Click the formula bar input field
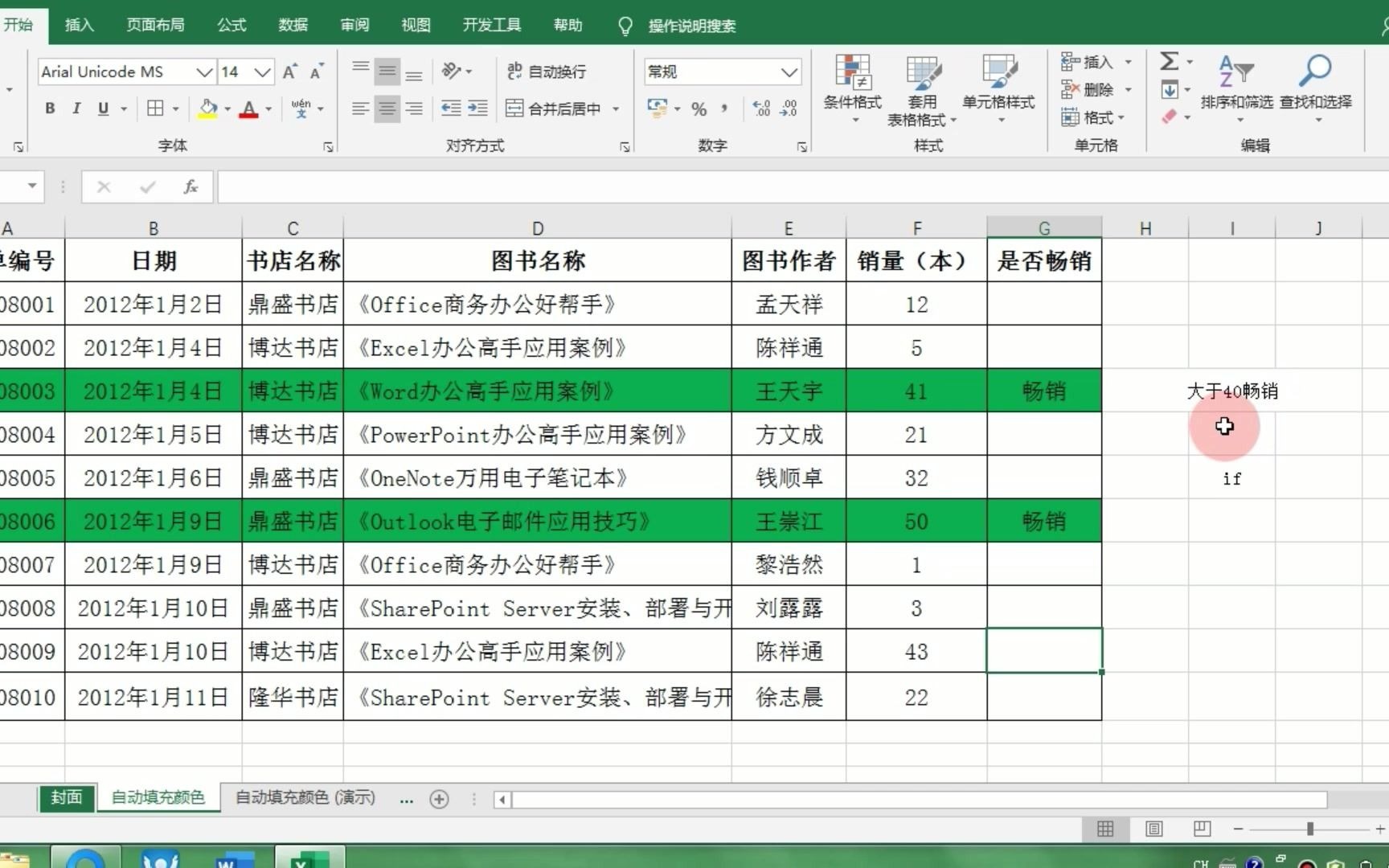Image resolution: width=1389 pixels, height=868 pixels. [x=802, y=187]
